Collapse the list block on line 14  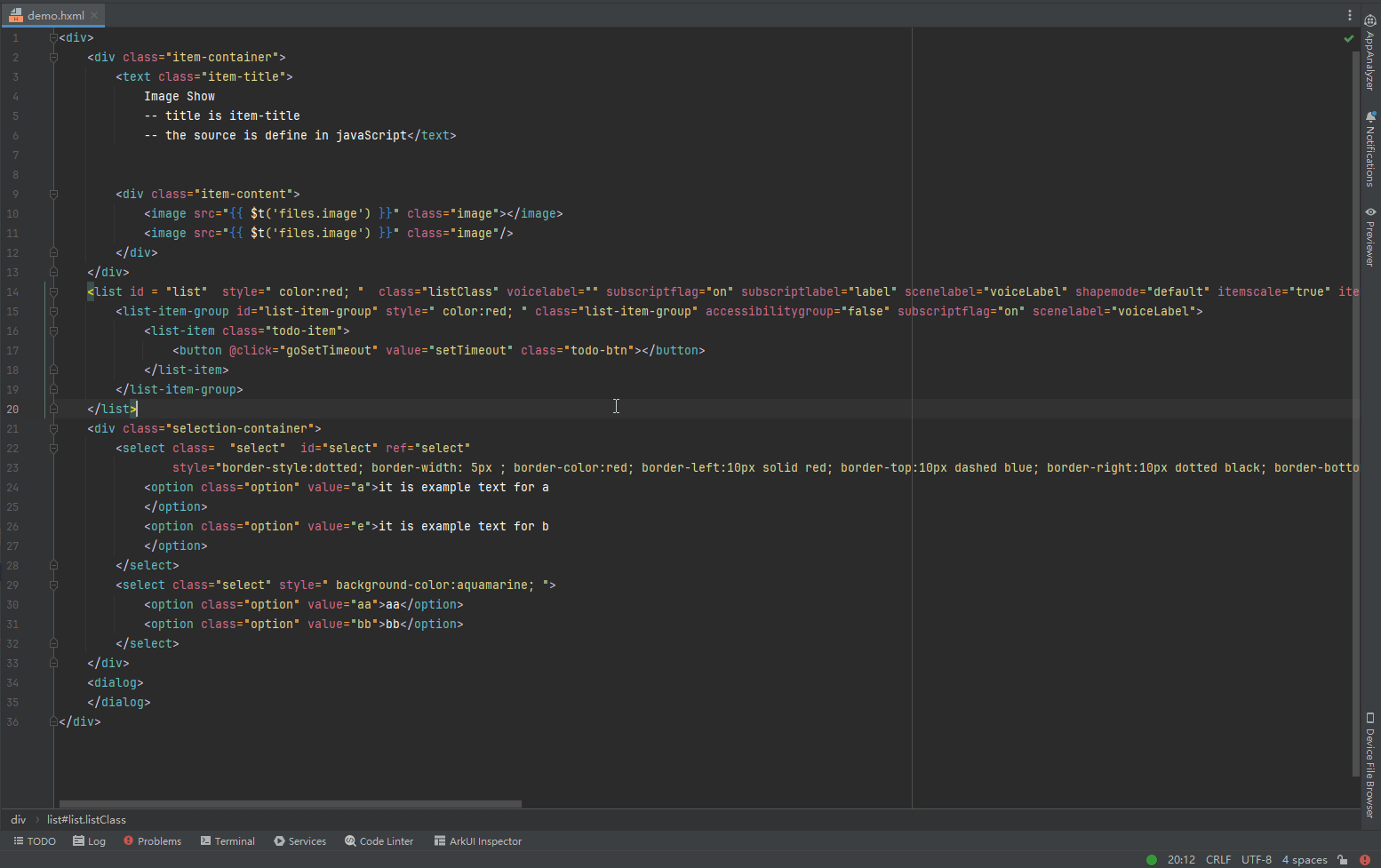coord(53,291)
